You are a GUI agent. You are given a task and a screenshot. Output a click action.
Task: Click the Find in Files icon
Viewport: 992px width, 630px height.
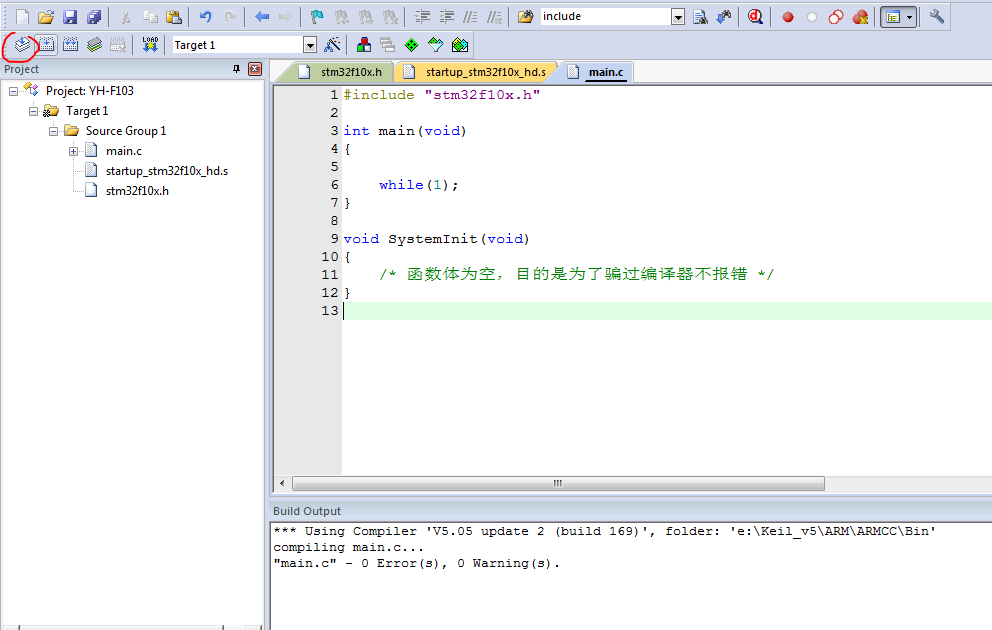700,17
